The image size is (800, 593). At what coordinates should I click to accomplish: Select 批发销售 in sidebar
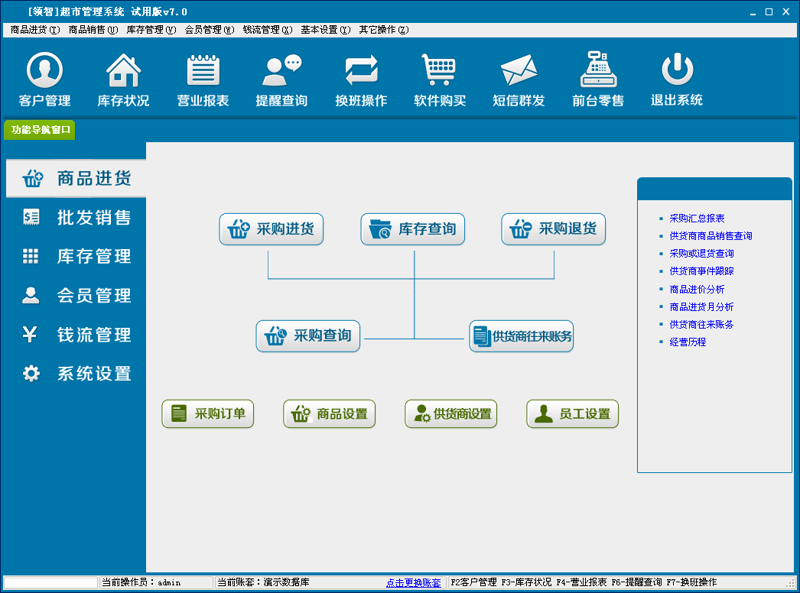pyautogui.click(x=76, y=217)
